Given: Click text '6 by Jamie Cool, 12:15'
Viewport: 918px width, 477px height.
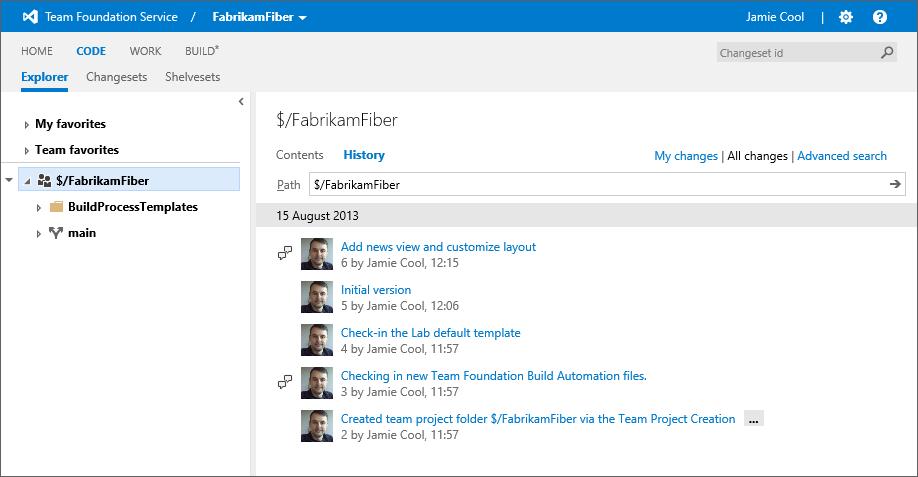Looking at the screenshot, I should [400, 263].
